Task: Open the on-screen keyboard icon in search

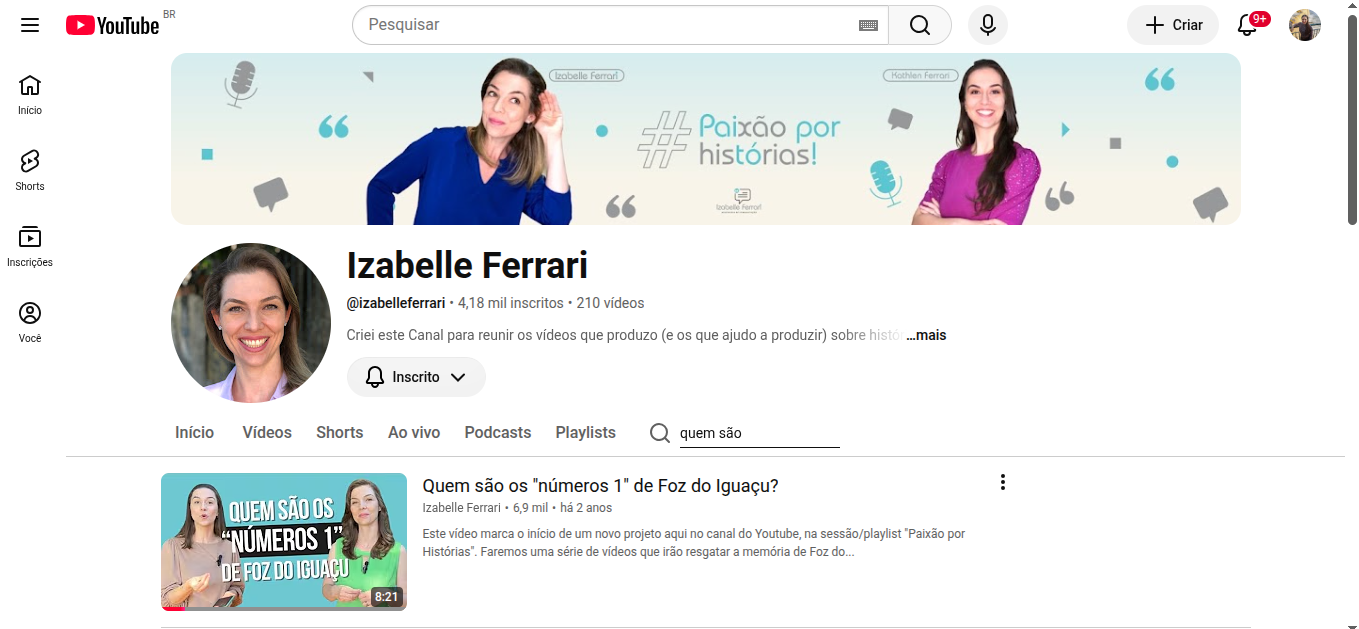Action: (x=868, y=25)
